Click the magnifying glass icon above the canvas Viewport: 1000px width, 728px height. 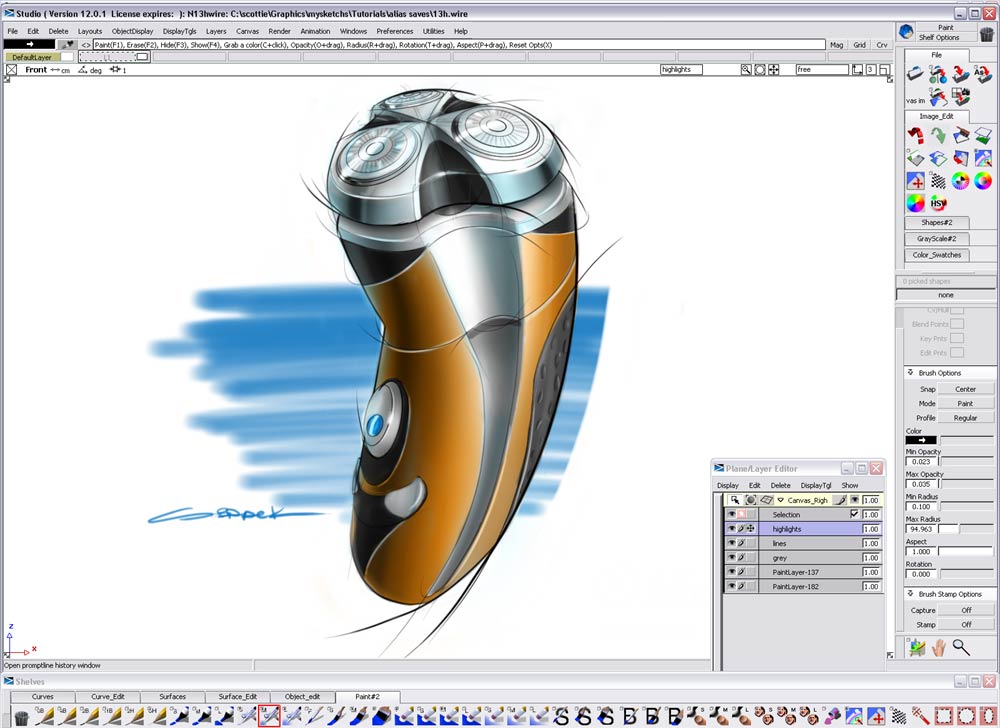[x=746, y=69]
